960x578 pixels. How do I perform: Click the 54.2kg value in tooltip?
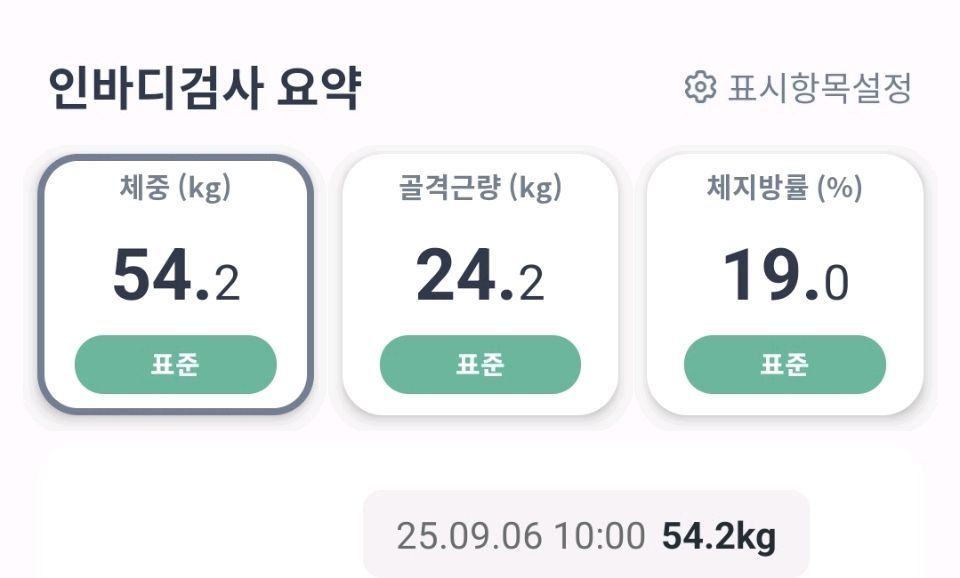(719, 537)
